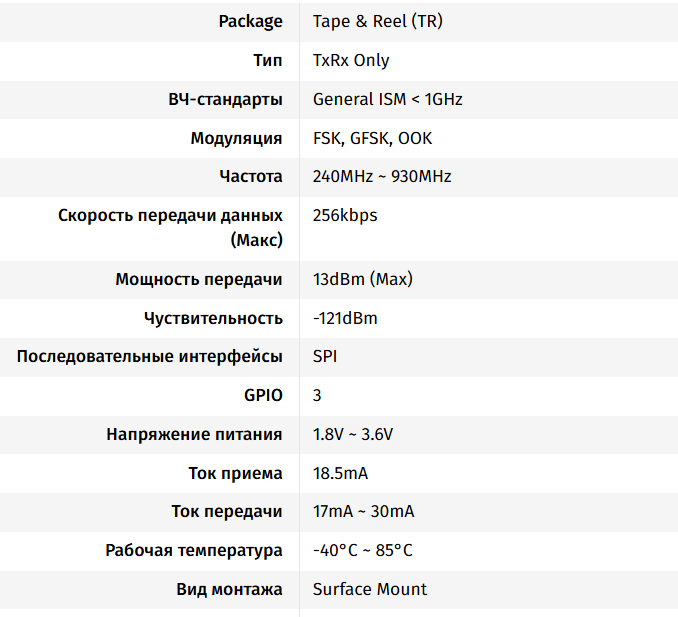Select the '1.8V ~ 3.6V' voltage value
Screen dimensions: 678x617
coord(353,434)
